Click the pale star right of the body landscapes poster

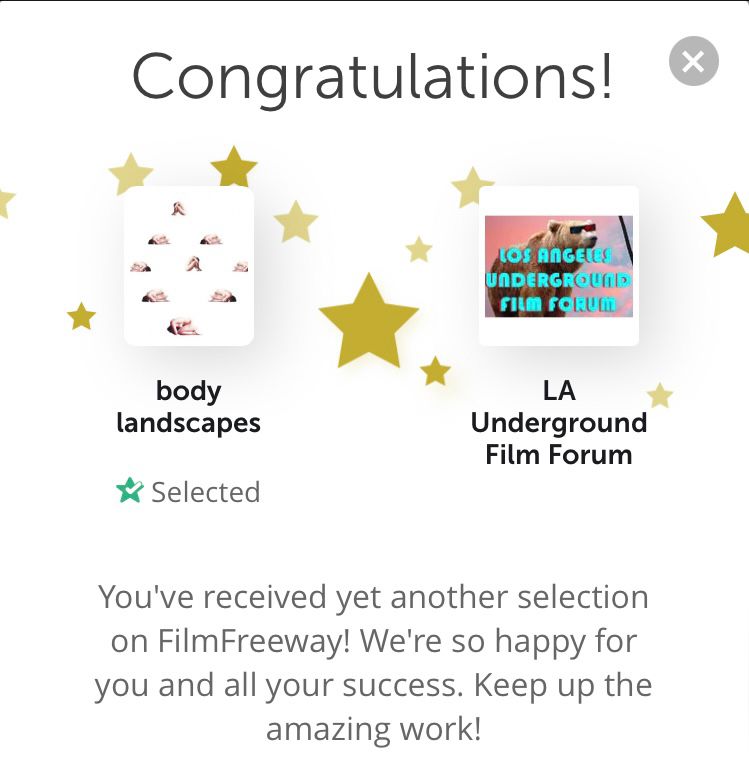coord(295,222)
